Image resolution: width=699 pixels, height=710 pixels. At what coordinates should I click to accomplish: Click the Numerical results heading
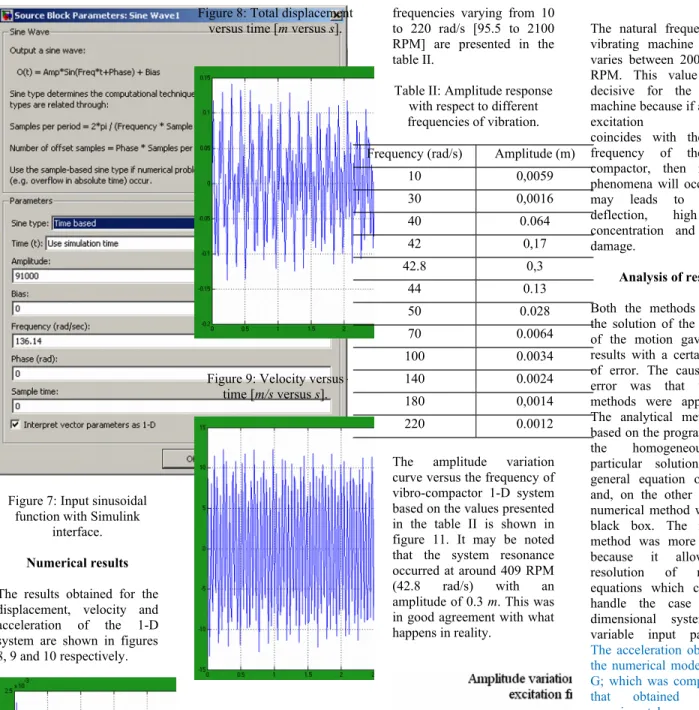[x=77, y=562]
